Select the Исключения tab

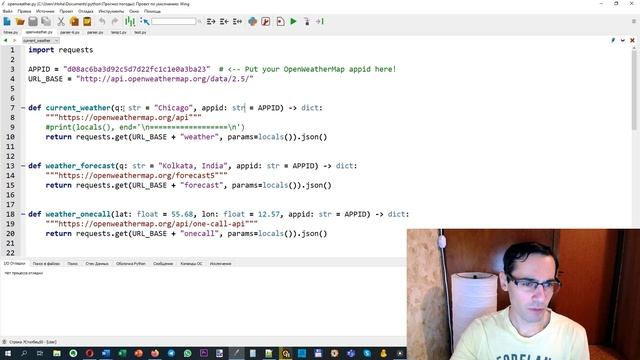click(x=220, y=264)
